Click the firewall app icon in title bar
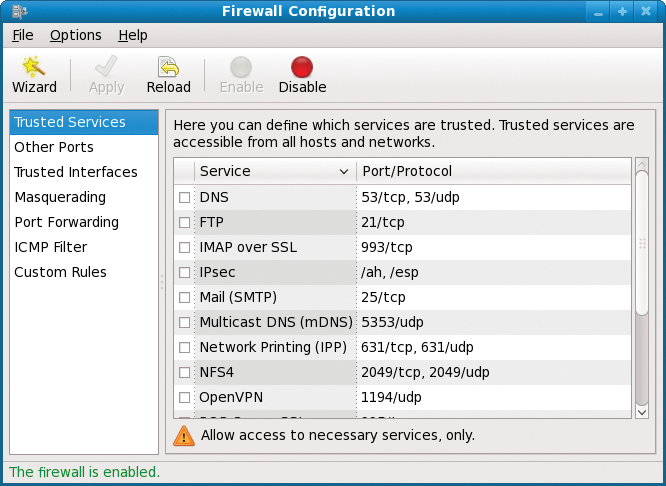 coord(20,11)
